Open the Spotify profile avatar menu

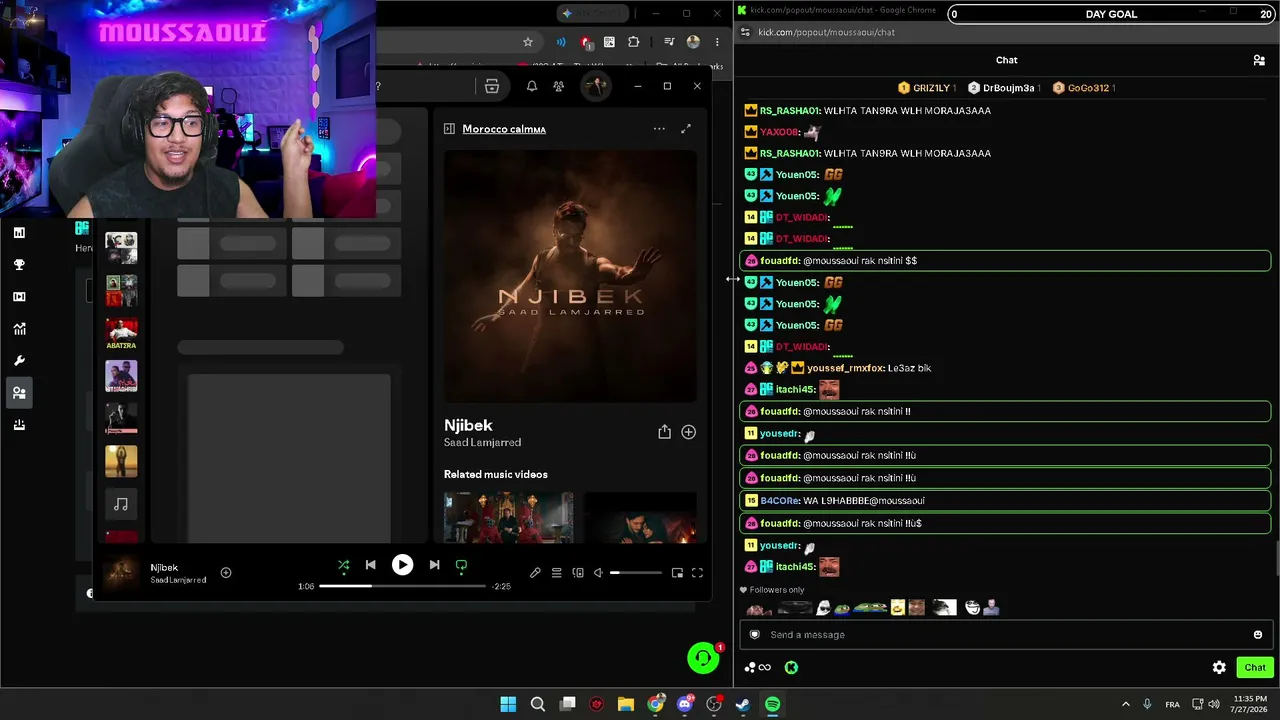[x=596, y=86]
